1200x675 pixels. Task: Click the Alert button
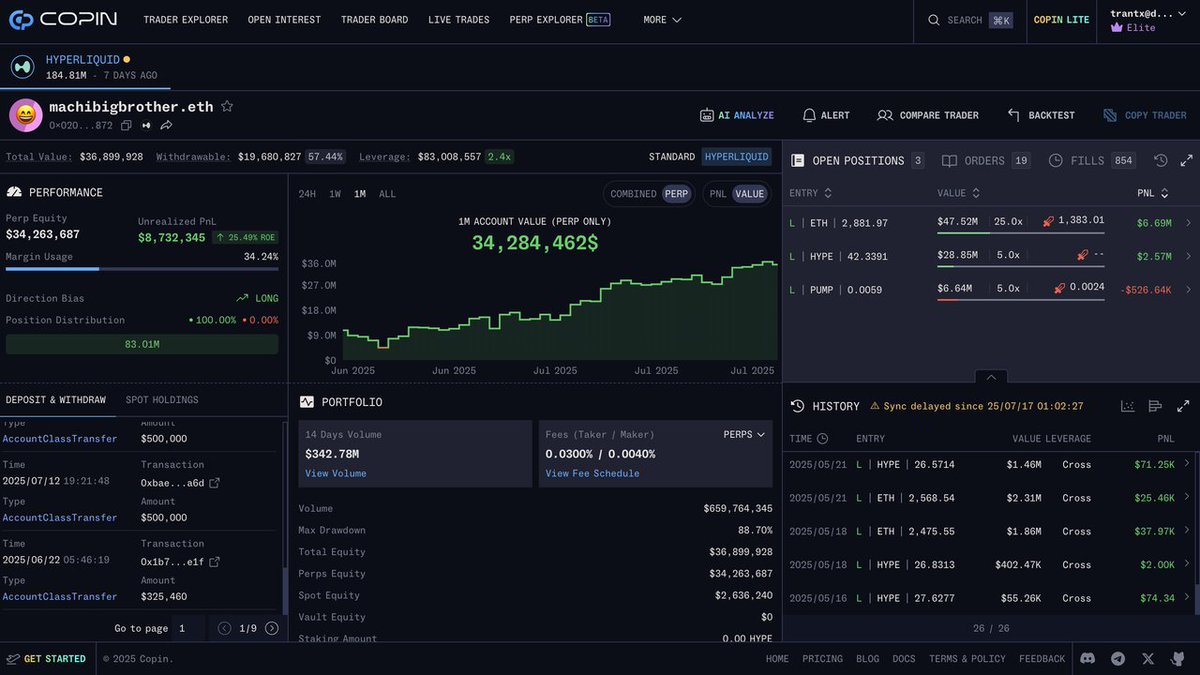[826, 115]
